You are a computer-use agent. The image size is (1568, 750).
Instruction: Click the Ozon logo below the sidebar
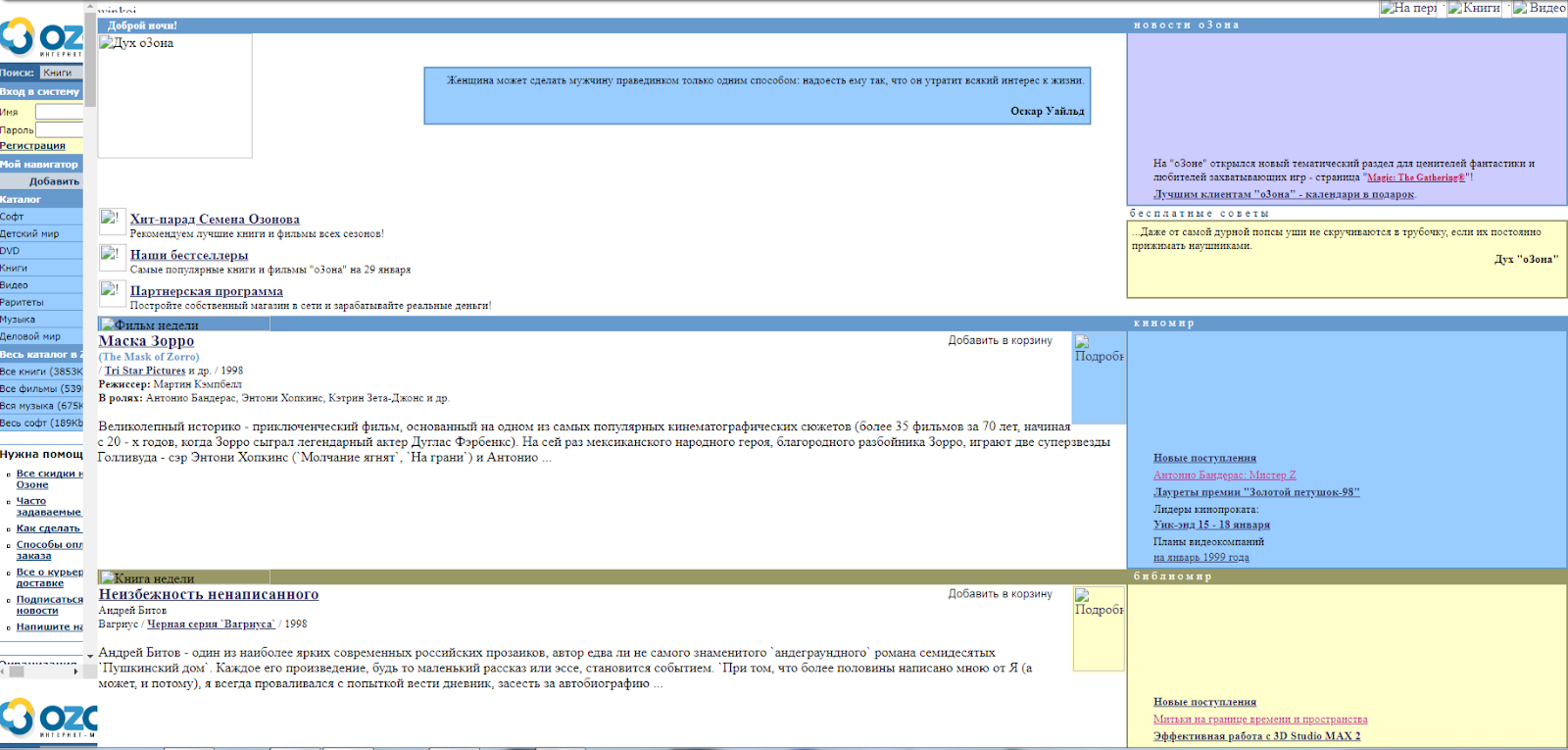(48, 719)
